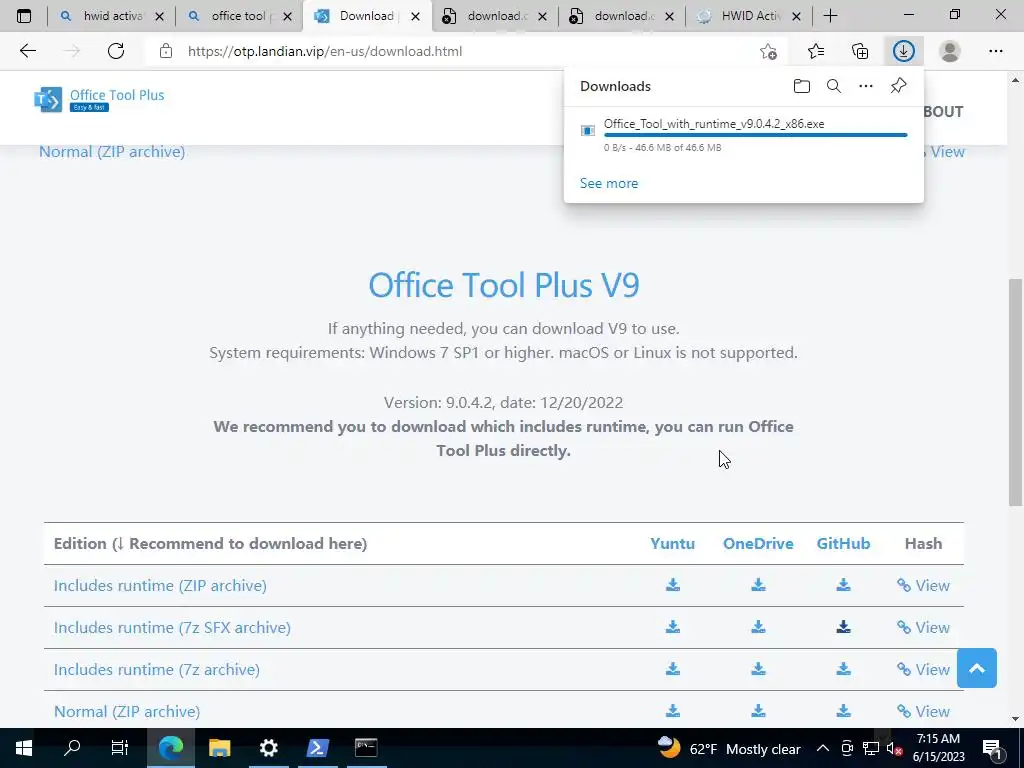Open the notification center icon
The image size is (1024, 768).
pos(992,748)
